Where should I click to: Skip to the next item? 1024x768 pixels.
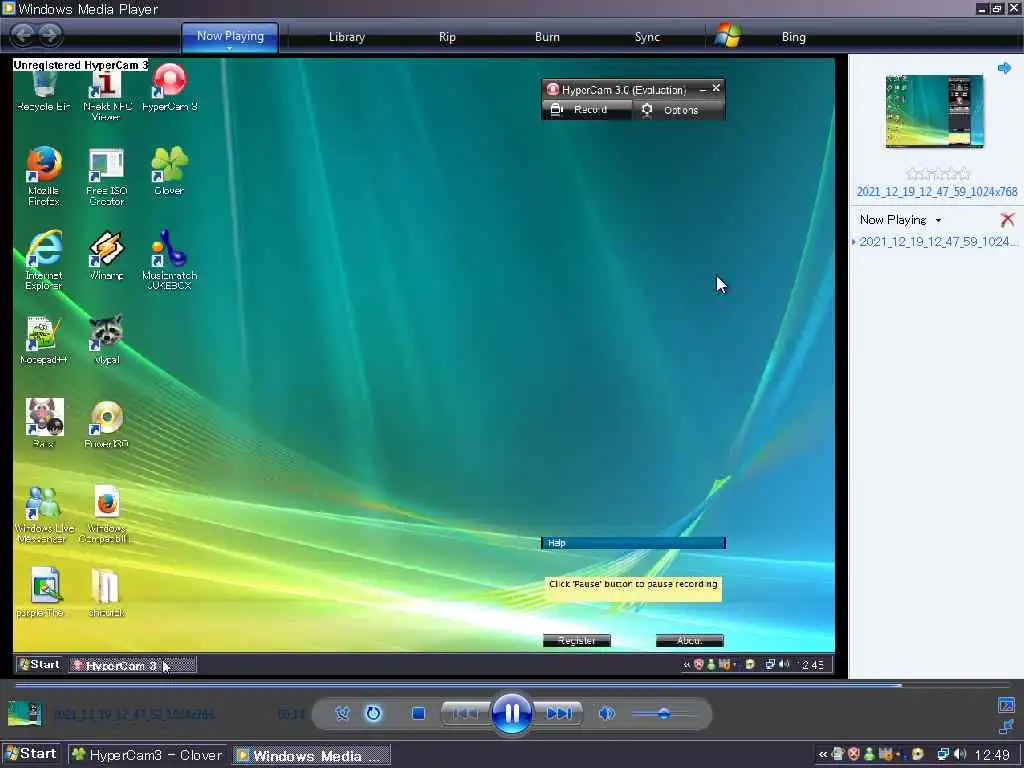tap(558, 713)
